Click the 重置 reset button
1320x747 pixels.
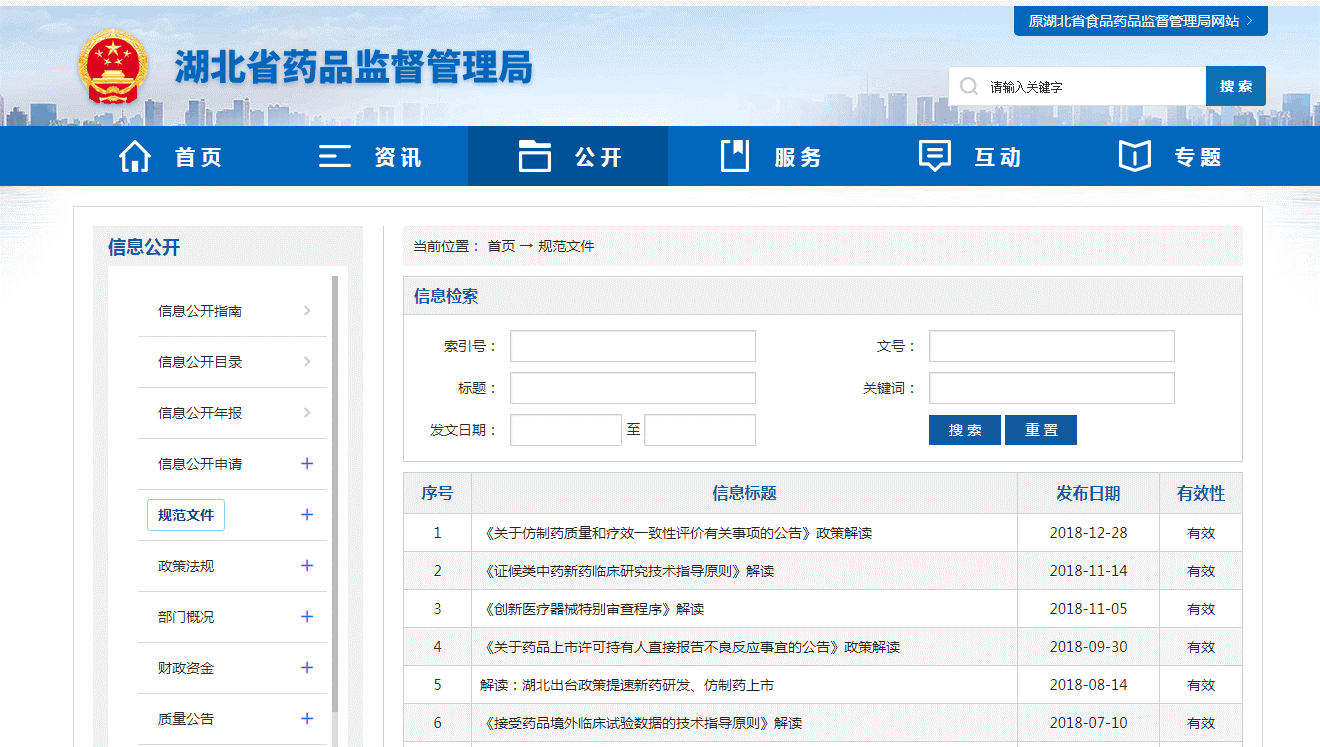tap(1040, 429)
